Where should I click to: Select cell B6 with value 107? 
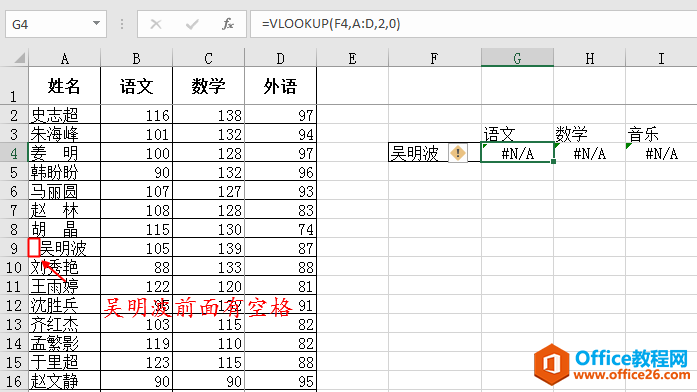(x=136, y=191)
